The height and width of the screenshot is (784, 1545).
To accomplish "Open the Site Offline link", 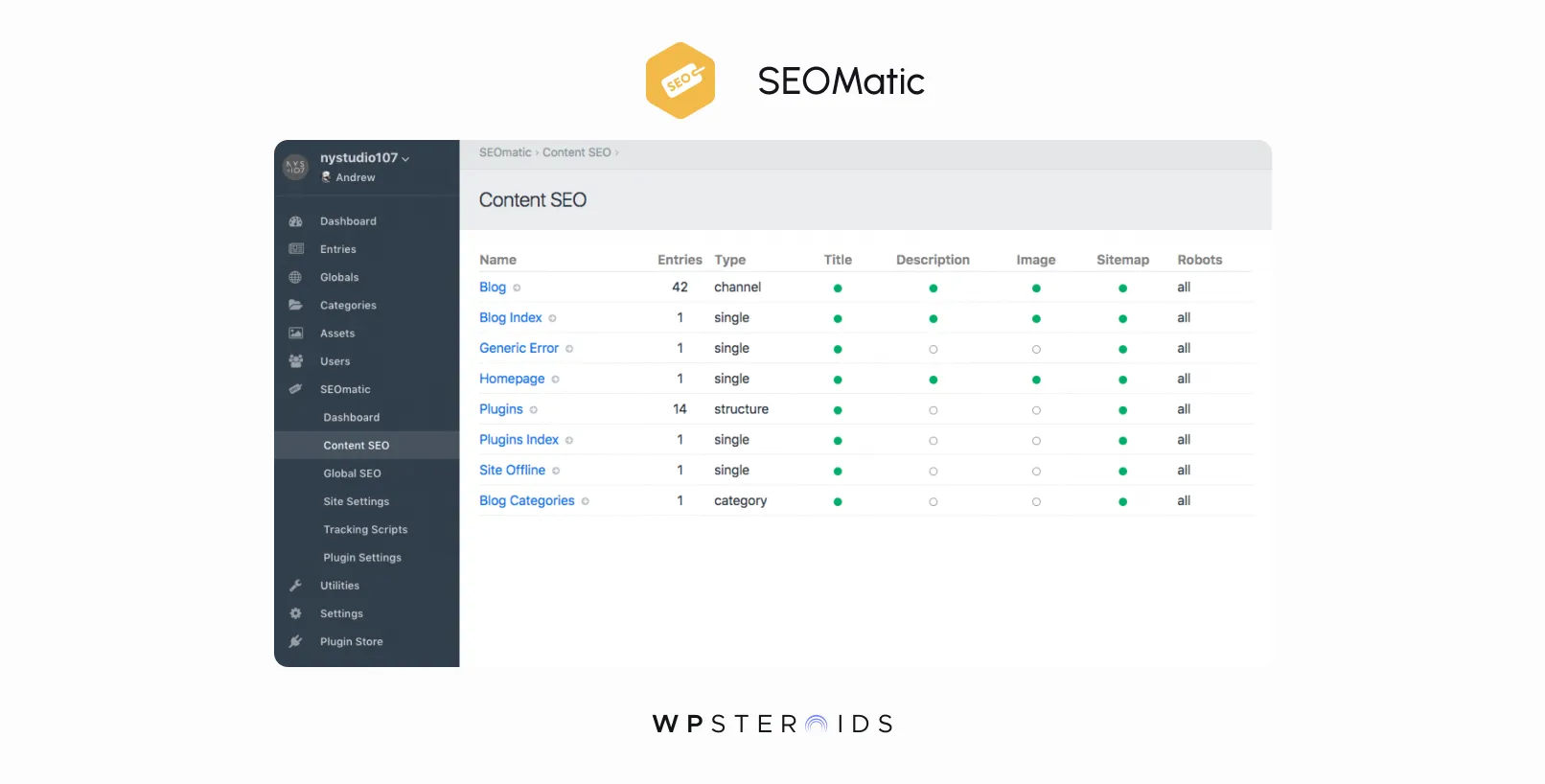I will click(x=512, y=471).
